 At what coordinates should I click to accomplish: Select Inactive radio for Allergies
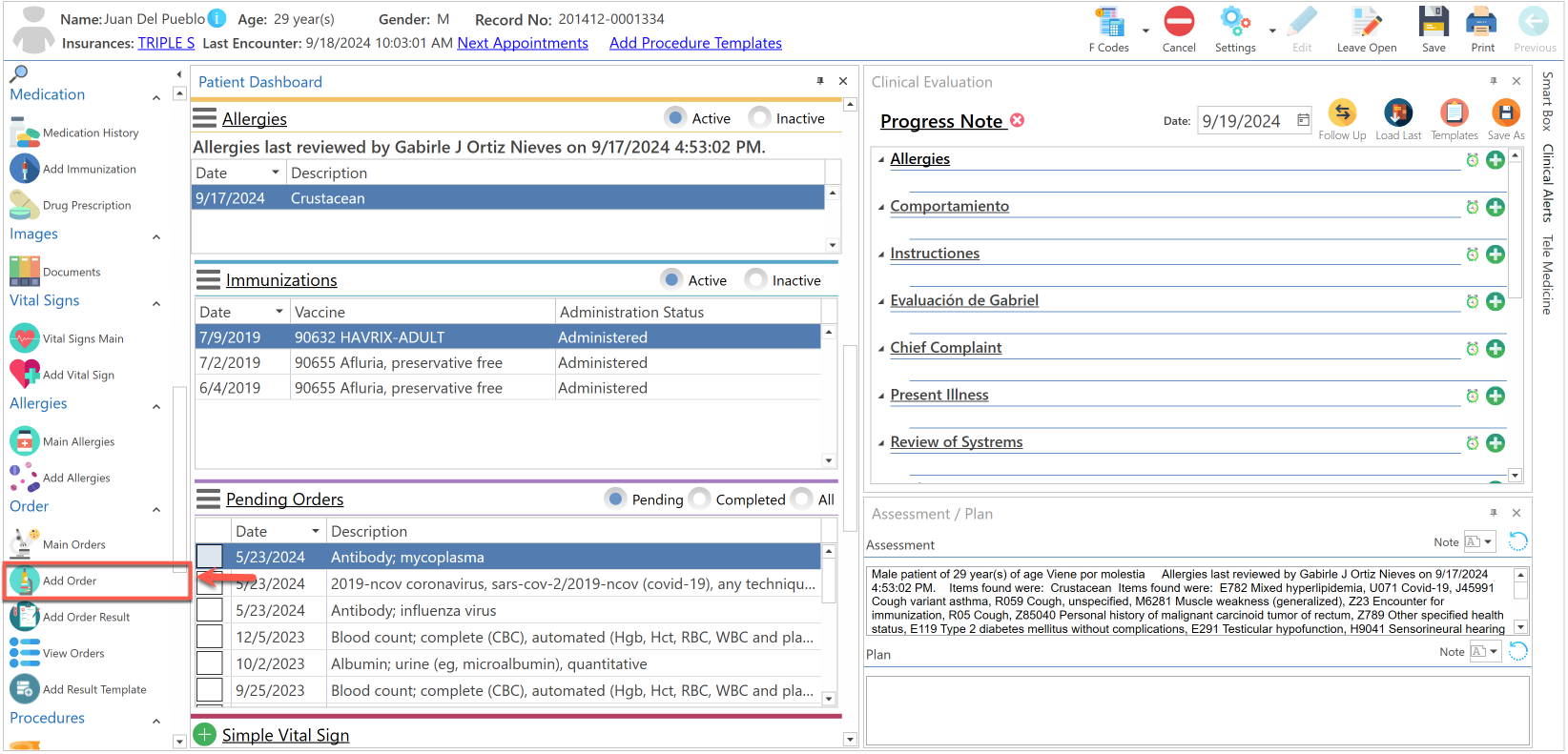tap(759, 117)
